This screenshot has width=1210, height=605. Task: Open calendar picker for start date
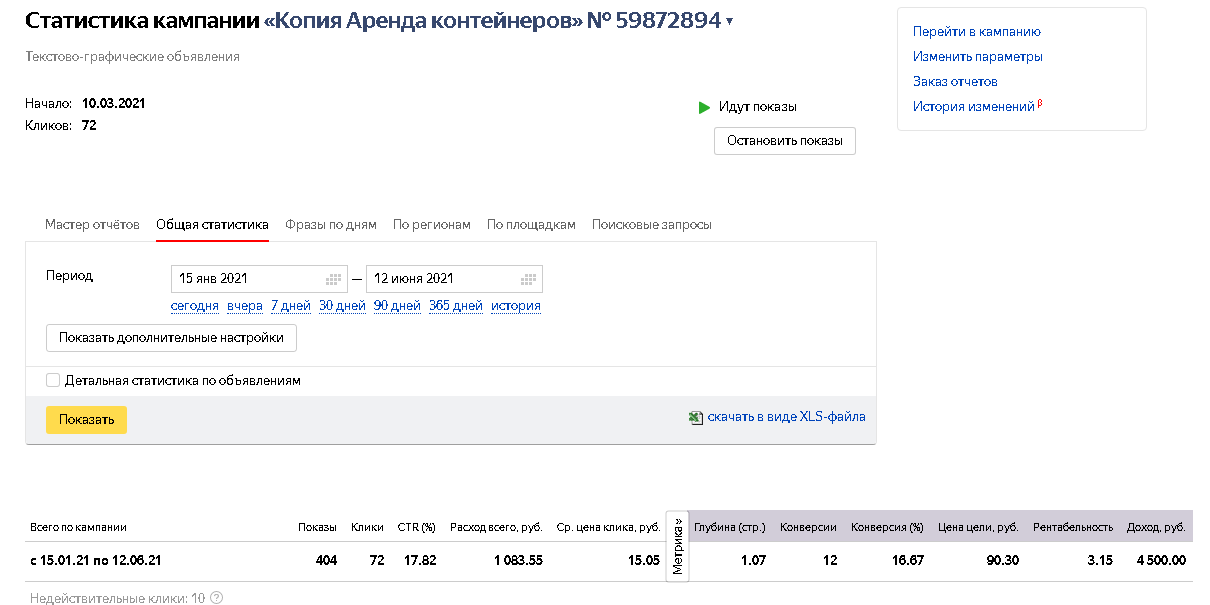(334, 279)
